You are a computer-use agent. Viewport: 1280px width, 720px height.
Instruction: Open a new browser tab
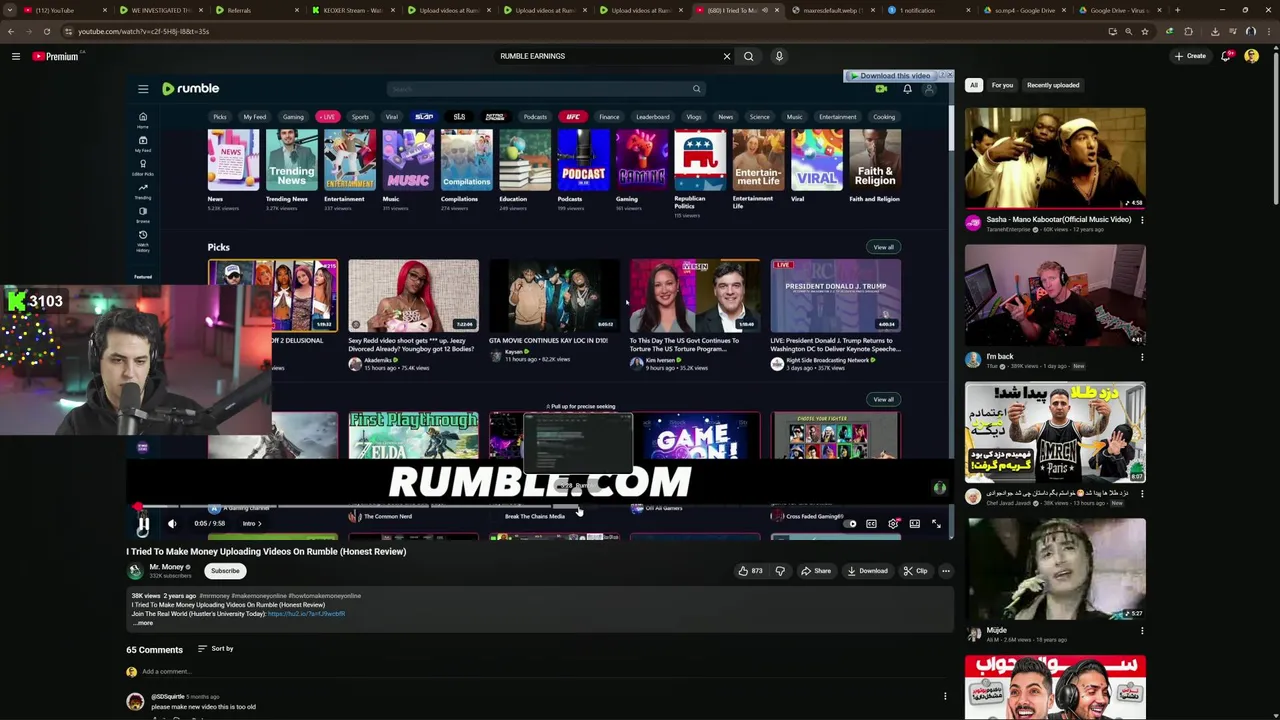pos(1177,10)
